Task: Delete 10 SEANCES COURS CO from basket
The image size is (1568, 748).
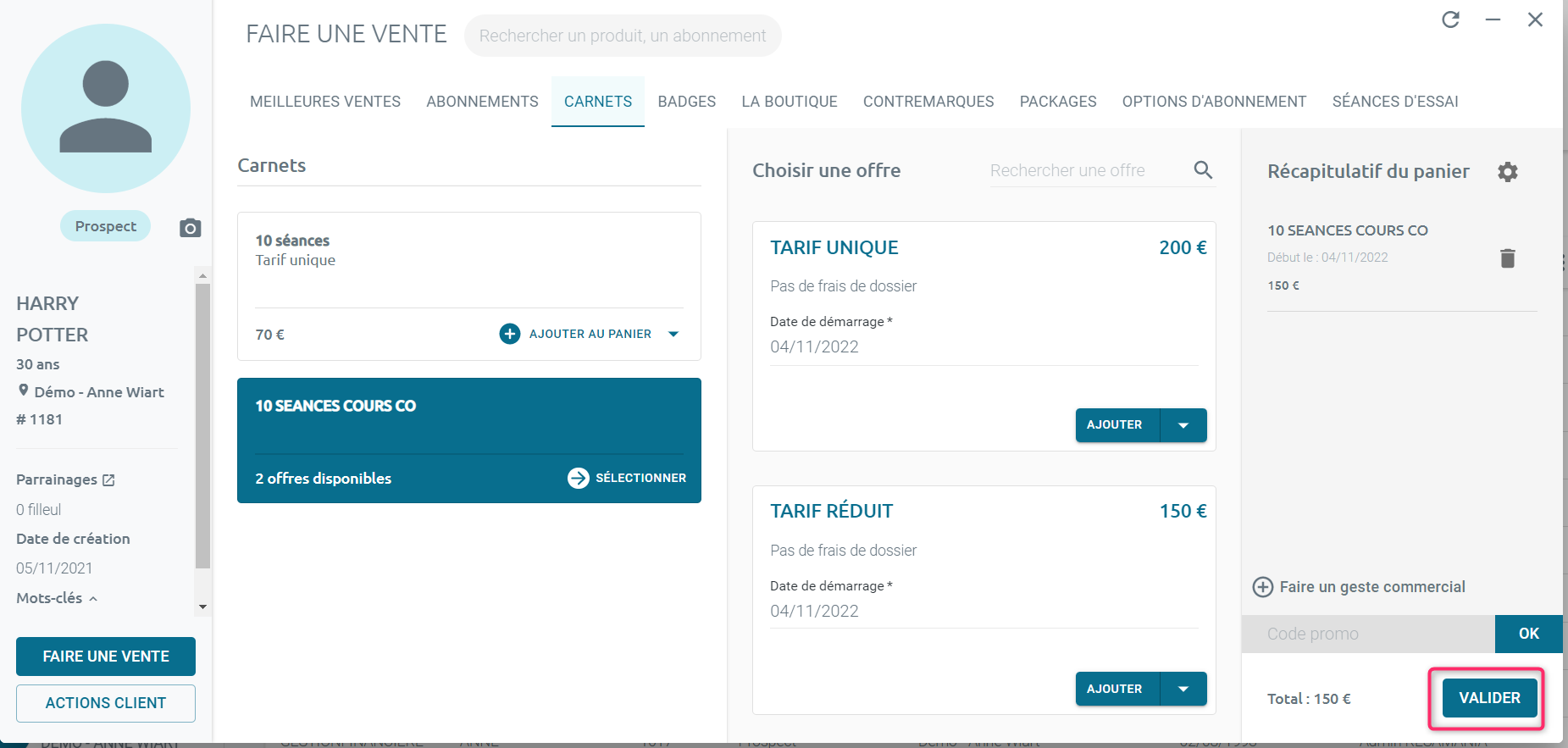Action: [1508, 258]
